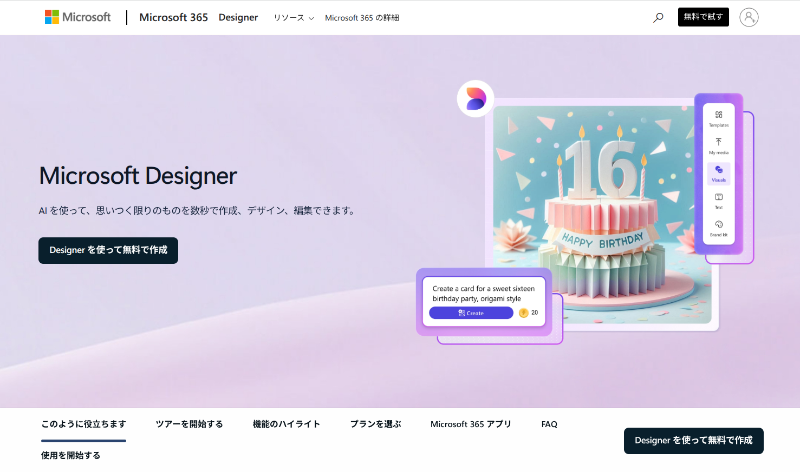Click bottom-bar Designer を使って無料で作成 button
800x472 pixels.
pos(693,440)
